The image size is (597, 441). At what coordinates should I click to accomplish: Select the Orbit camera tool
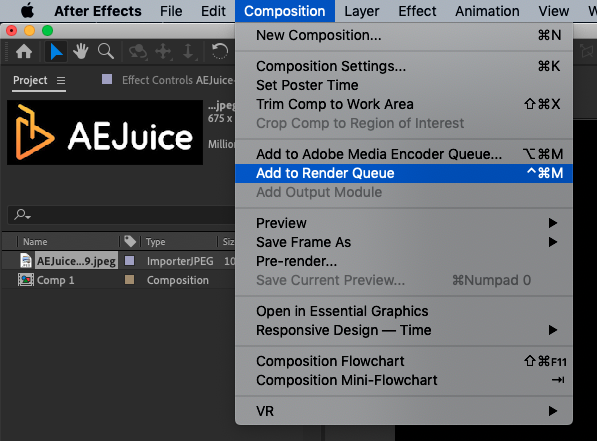138,52
